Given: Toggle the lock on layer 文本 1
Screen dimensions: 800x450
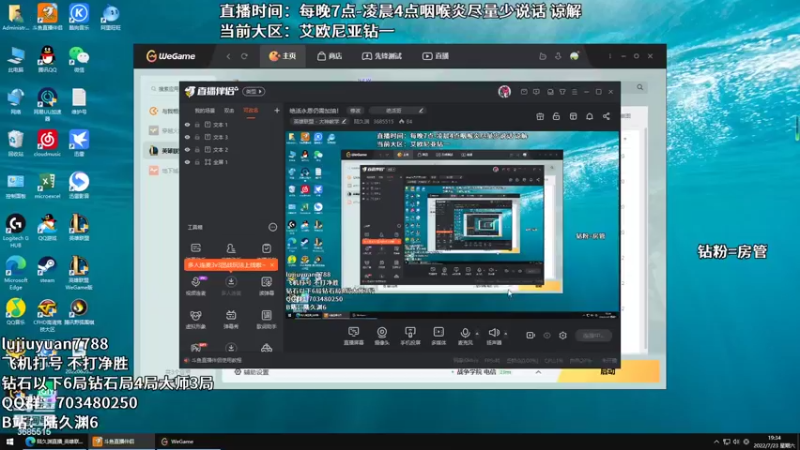Looking at the screenshot, I should pos(197,124).
